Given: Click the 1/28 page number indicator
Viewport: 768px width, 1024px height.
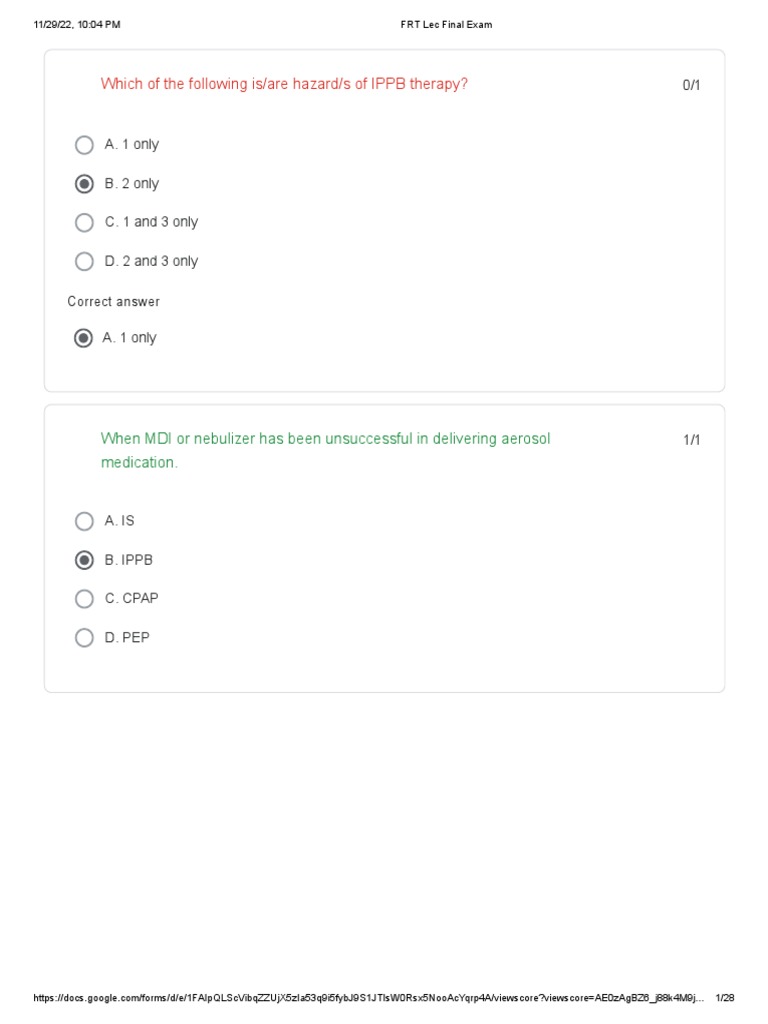Looking at the screenshot, I should [x=725, y=998].
